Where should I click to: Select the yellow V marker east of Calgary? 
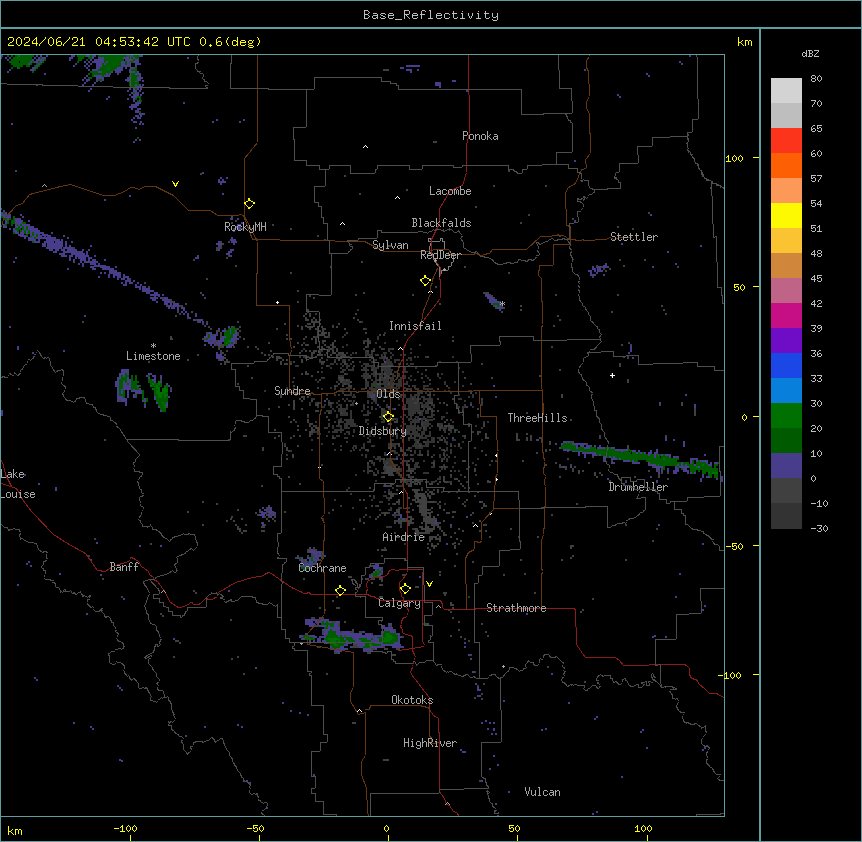[429, 584]
